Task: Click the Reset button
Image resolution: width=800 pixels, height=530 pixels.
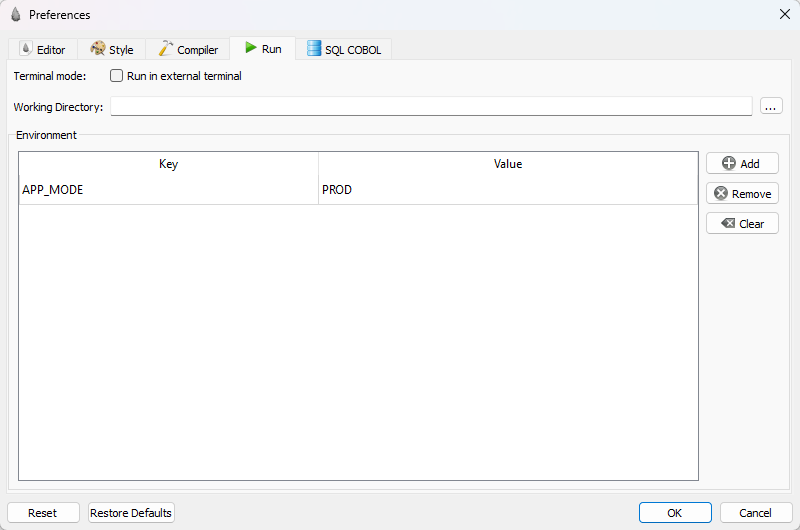Action: click(43, 513)
